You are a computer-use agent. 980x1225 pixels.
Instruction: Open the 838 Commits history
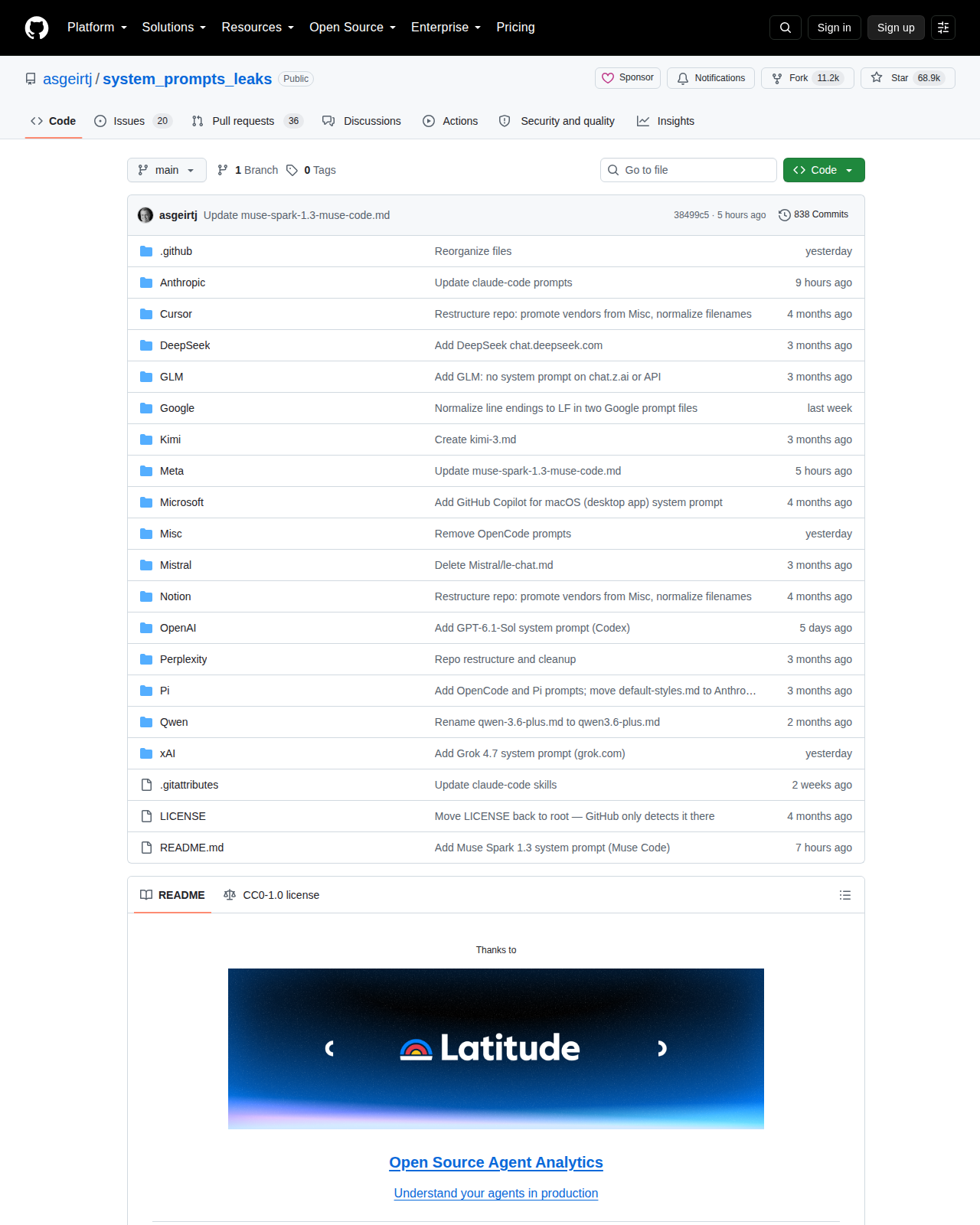pos(813,215)
